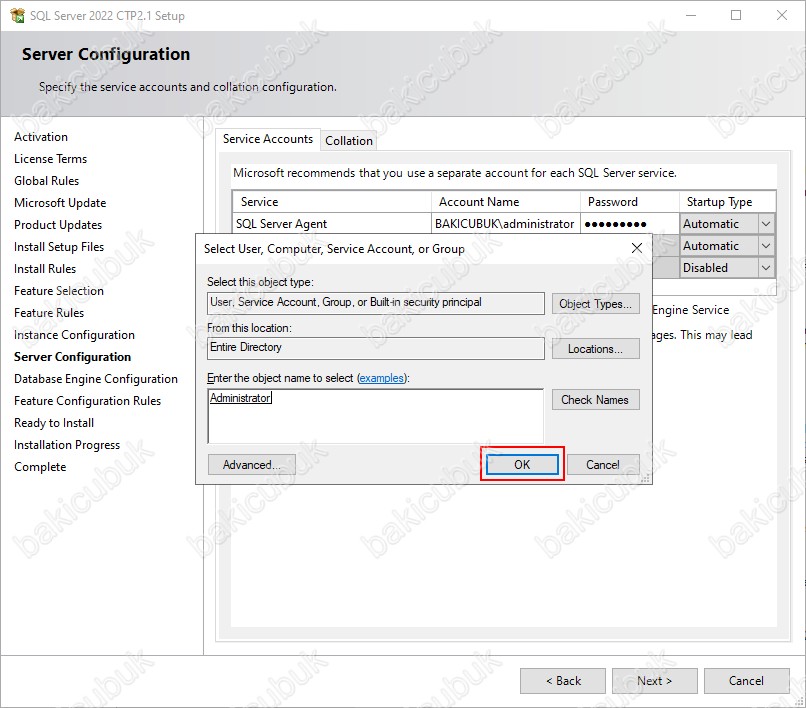Open the second Automatic startup type dropdown
Image resolution: width=806 pixels, height=708 pixels.
tap(765, 246)
